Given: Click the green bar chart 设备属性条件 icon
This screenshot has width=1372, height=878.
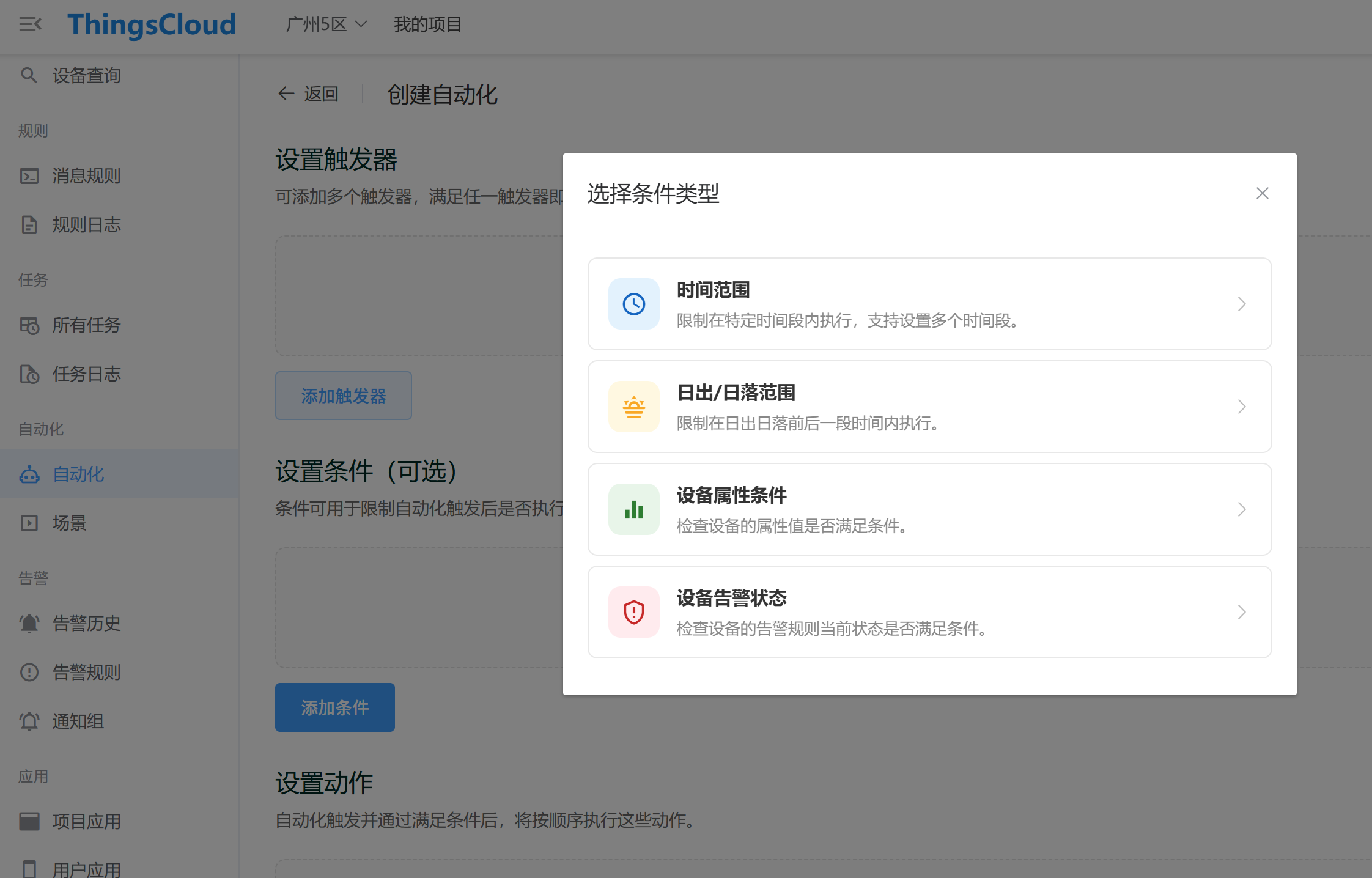Looking at the screenshot, I should pos(633,509).
